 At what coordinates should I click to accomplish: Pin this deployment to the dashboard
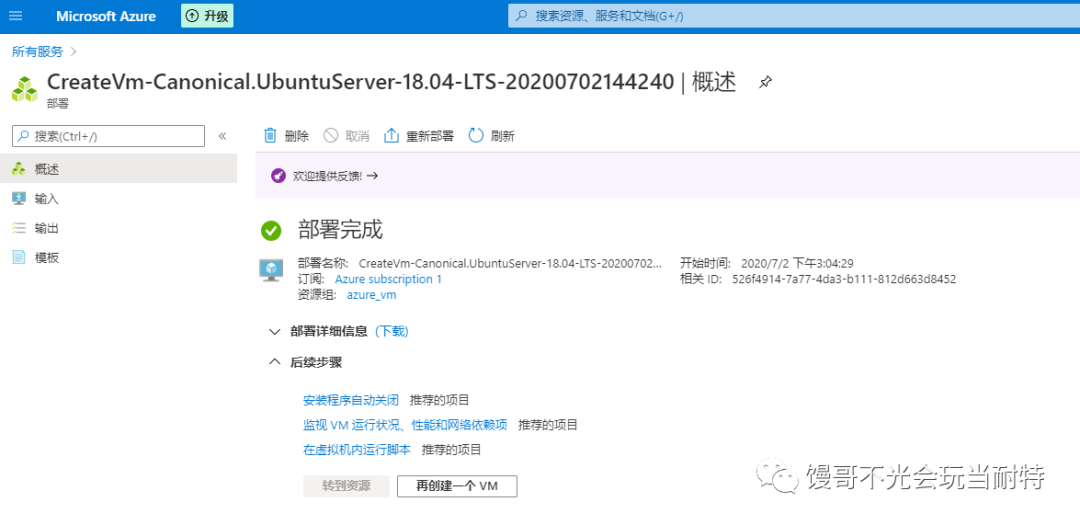[765, 83]
